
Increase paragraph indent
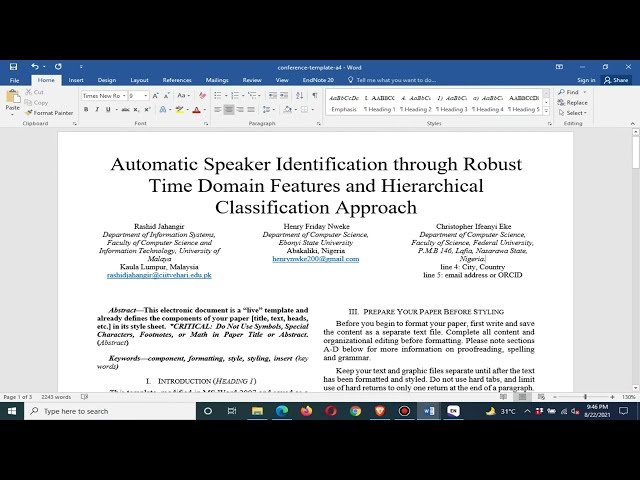click(284, 96)
